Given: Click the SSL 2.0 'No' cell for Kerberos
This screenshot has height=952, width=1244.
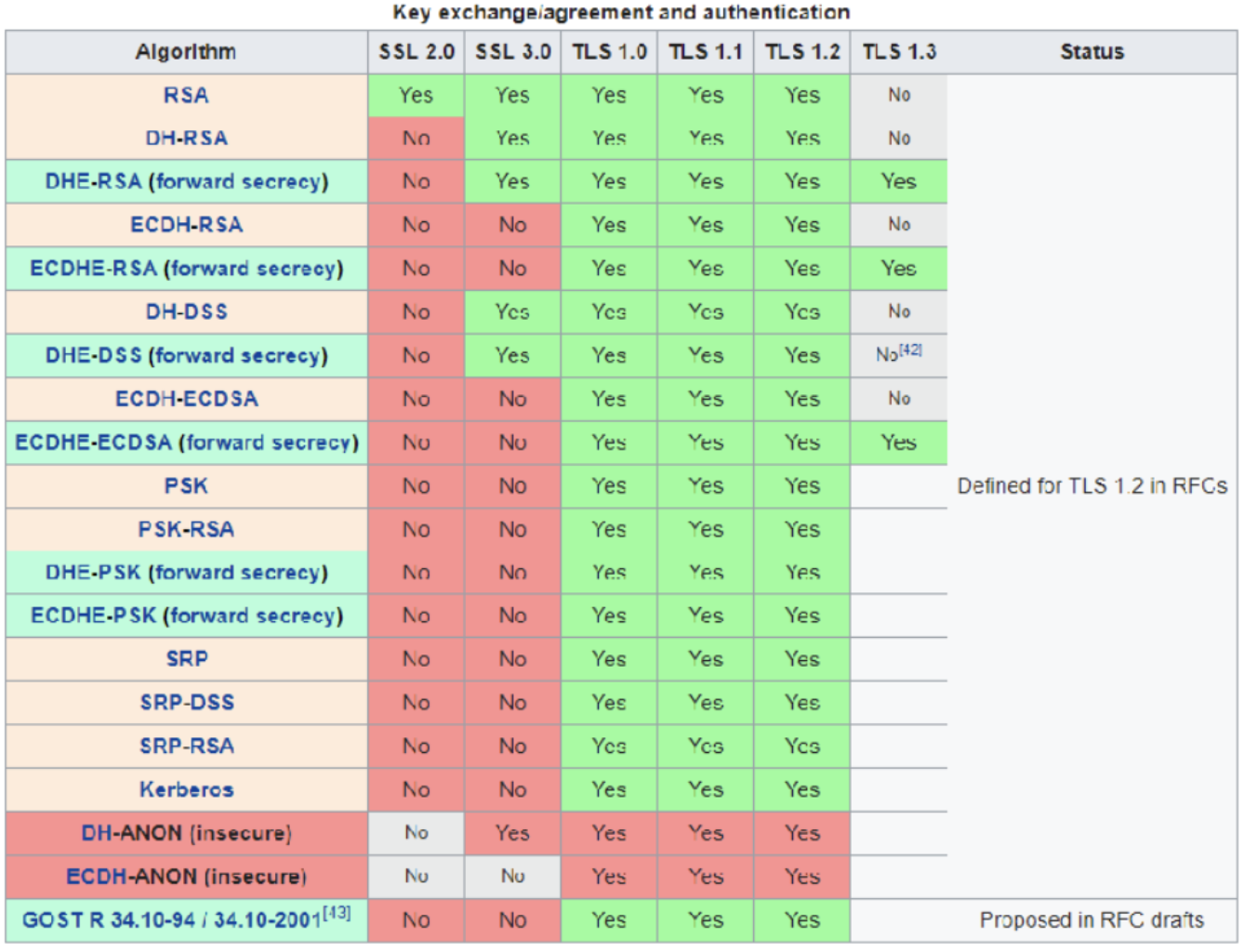Looking at the screenshot, I should (417, 790).
